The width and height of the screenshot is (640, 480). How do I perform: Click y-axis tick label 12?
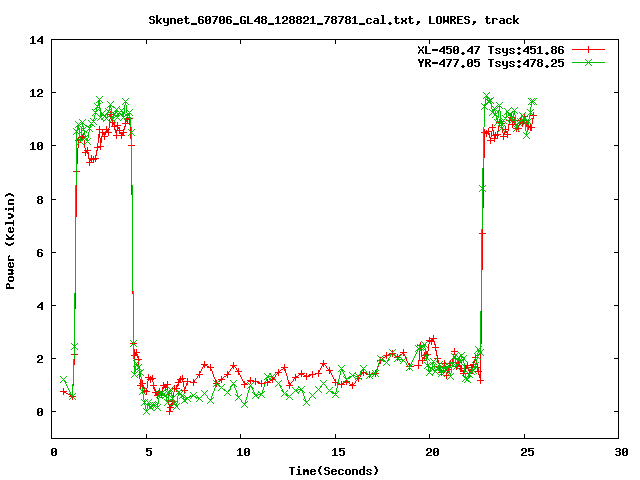(x=37, y=93)
